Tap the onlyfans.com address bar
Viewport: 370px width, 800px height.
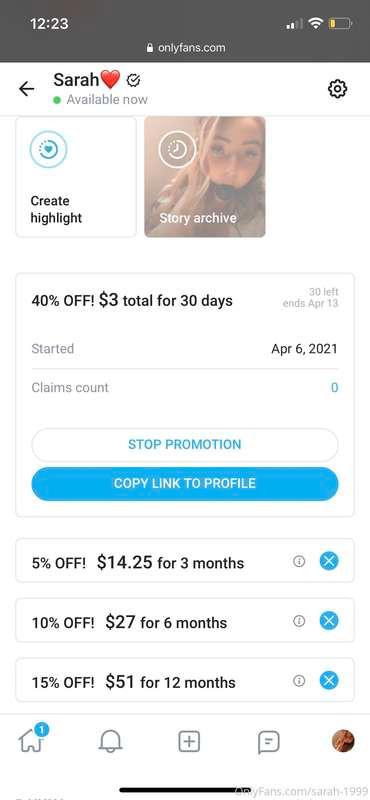[x=185, y=47]
